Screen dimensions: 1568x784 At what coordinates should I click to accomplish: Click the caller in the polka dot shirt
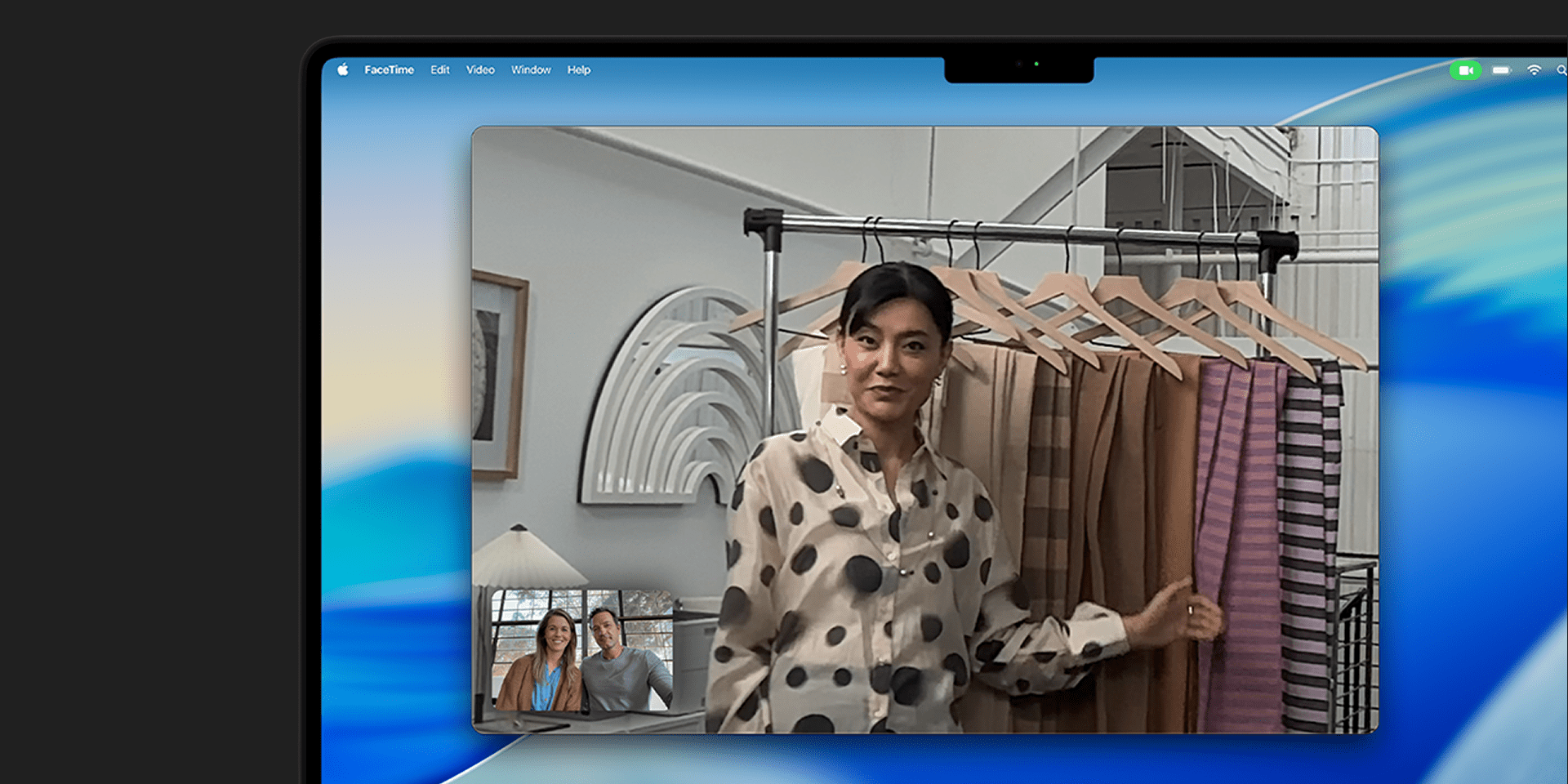[866, 523]
